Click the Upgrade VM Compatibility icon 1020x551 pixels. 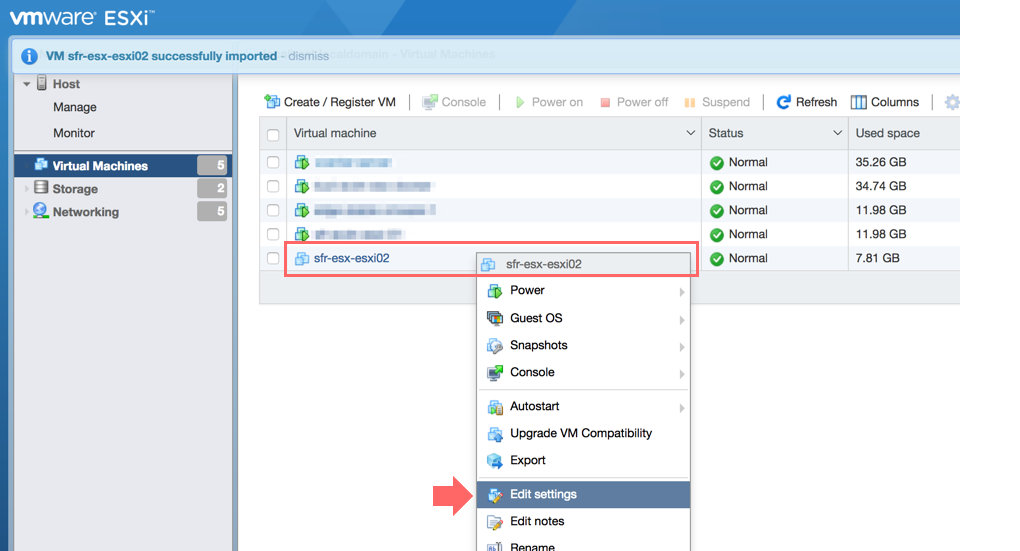(x=495, y=434)
